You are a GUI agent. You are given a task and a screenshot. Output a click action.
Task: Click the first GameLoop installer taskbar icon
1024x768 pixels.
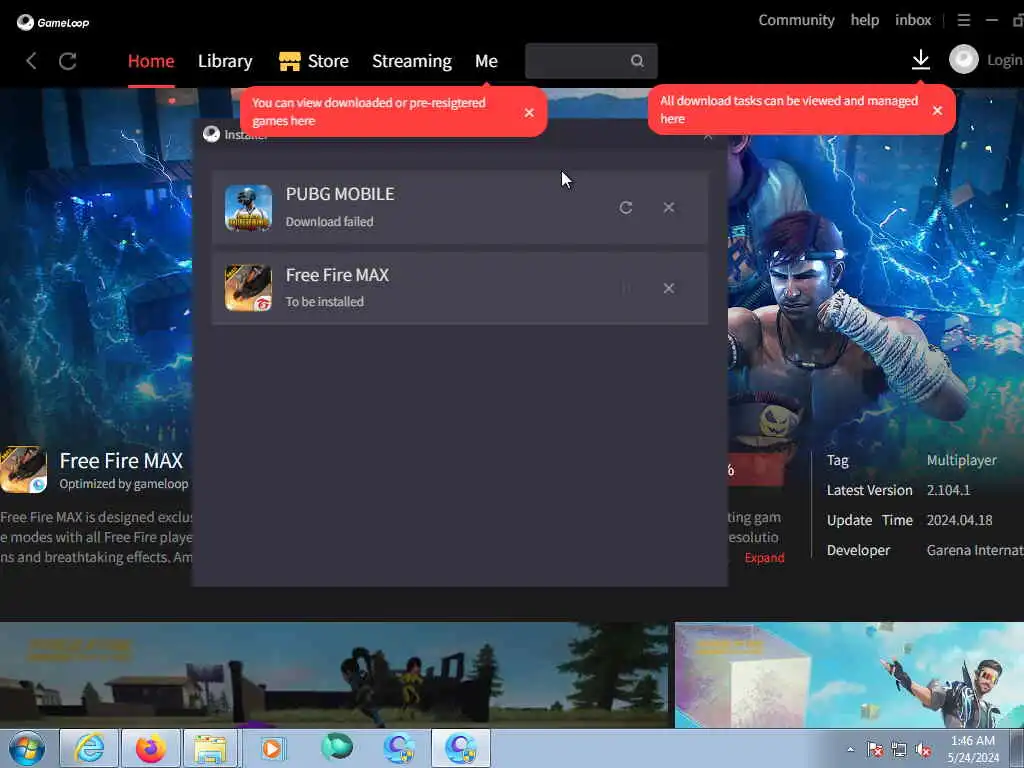pyautogui.click(x=399, y=748)
